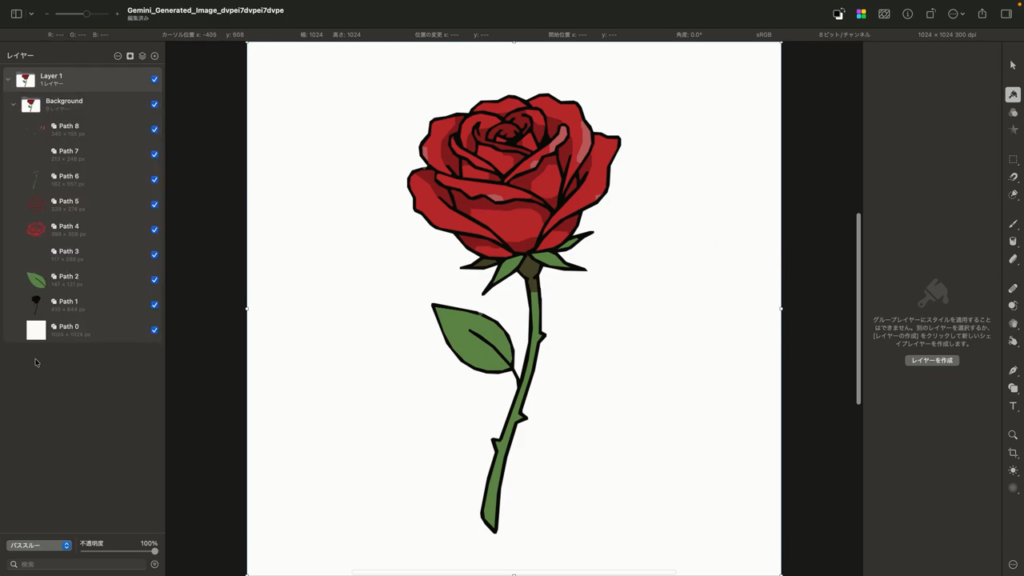1024x576 pixels.
Task: Collapse the Layer 1 group
Action: [x=8, y=79]
